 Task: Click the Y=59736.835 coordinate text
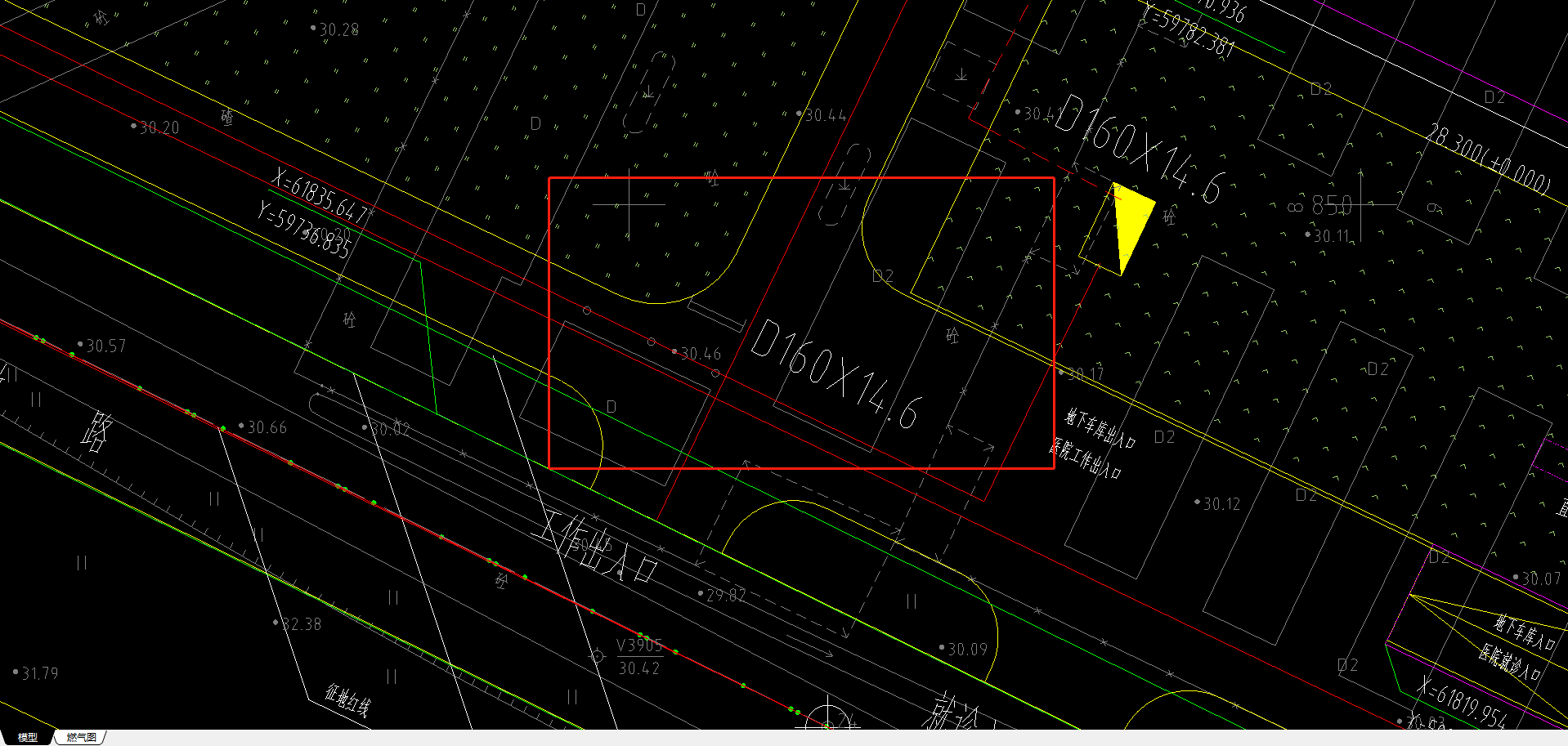pos(304,229)
